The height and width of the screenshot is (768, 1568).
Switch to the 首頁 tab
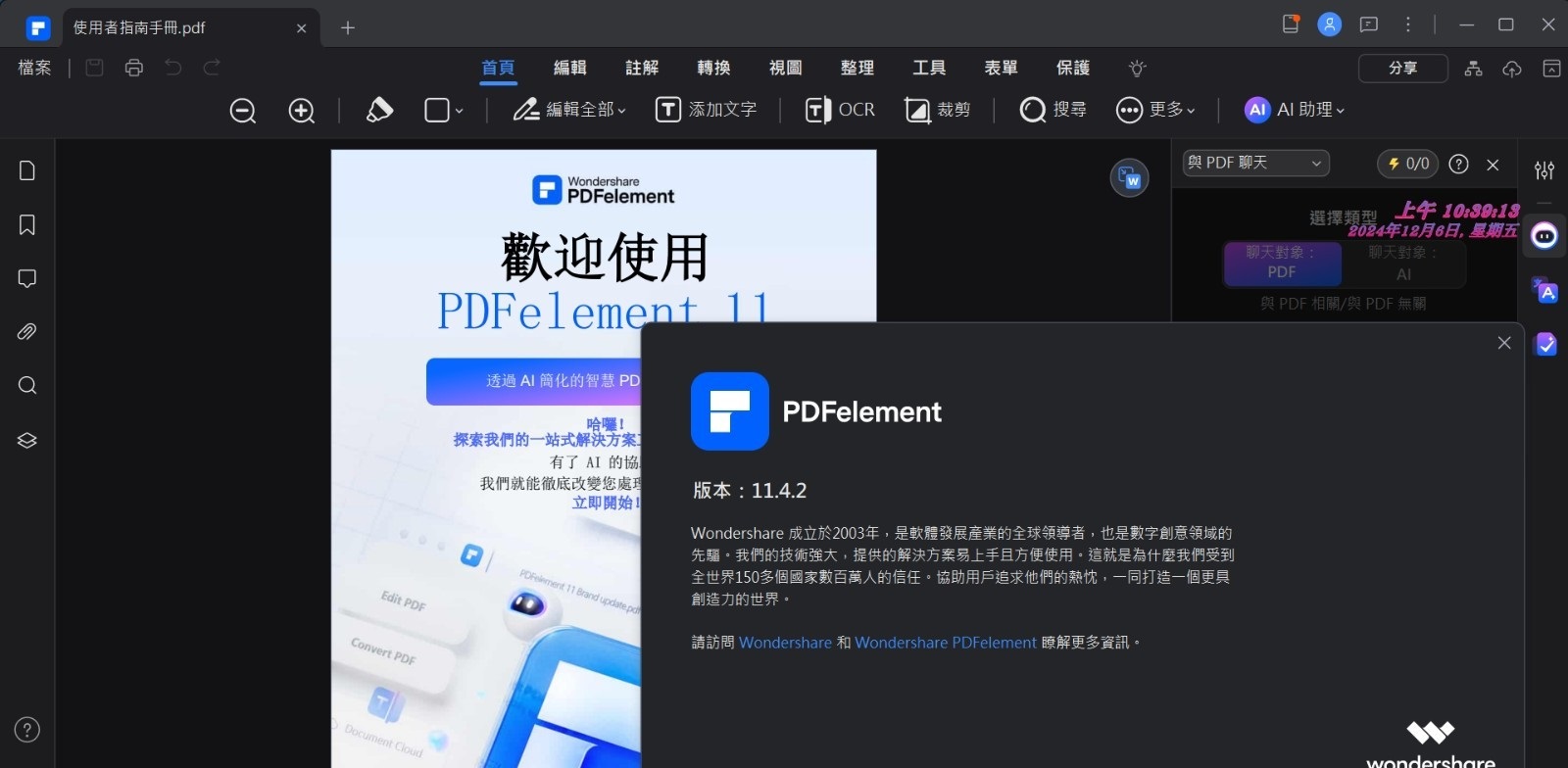pyautogui.click(x=498, y=68)
